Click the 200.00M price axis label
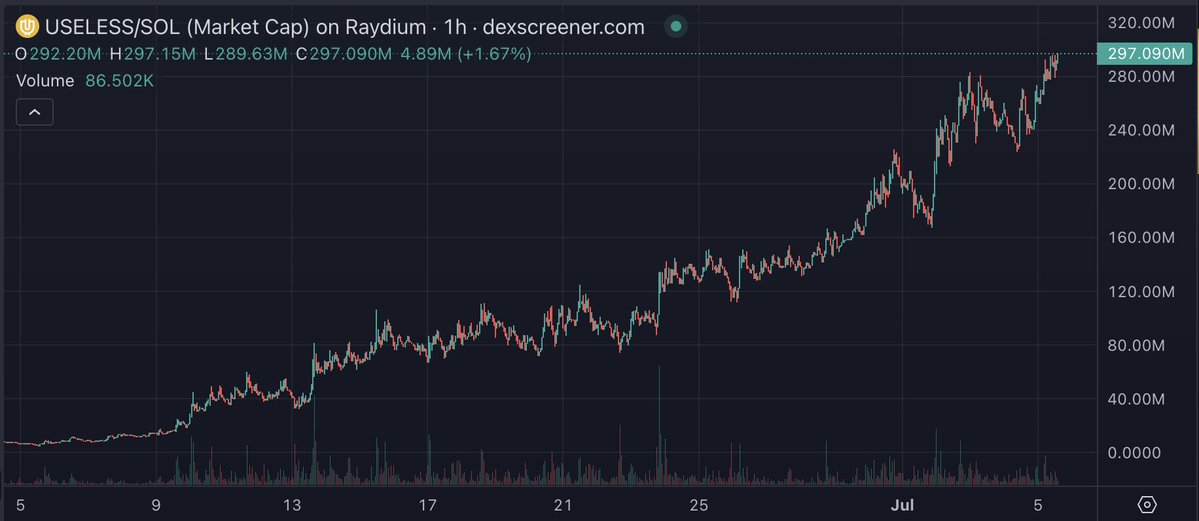Viewport: 1199px width, 521px height. click(1140, 184)
